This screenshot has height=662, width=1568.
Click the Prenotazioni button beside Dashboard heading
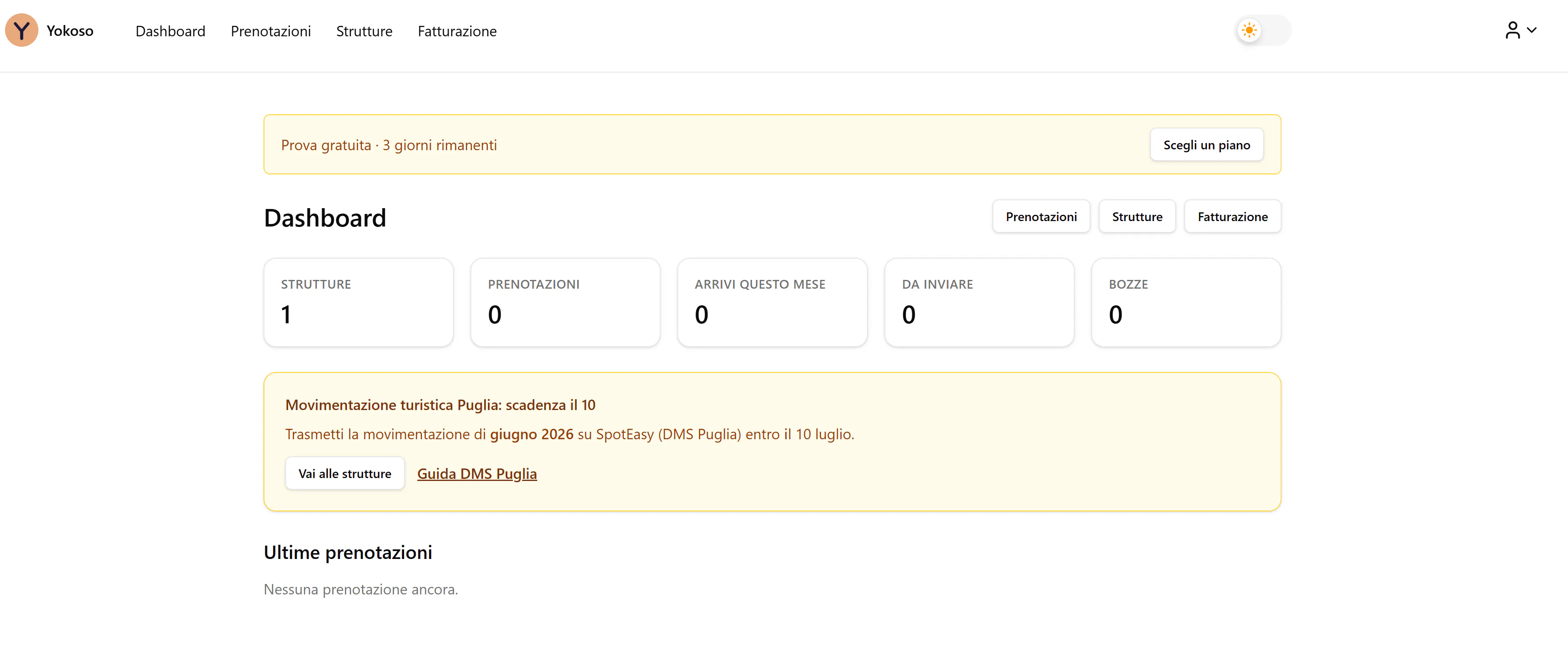click(1041, 217)
